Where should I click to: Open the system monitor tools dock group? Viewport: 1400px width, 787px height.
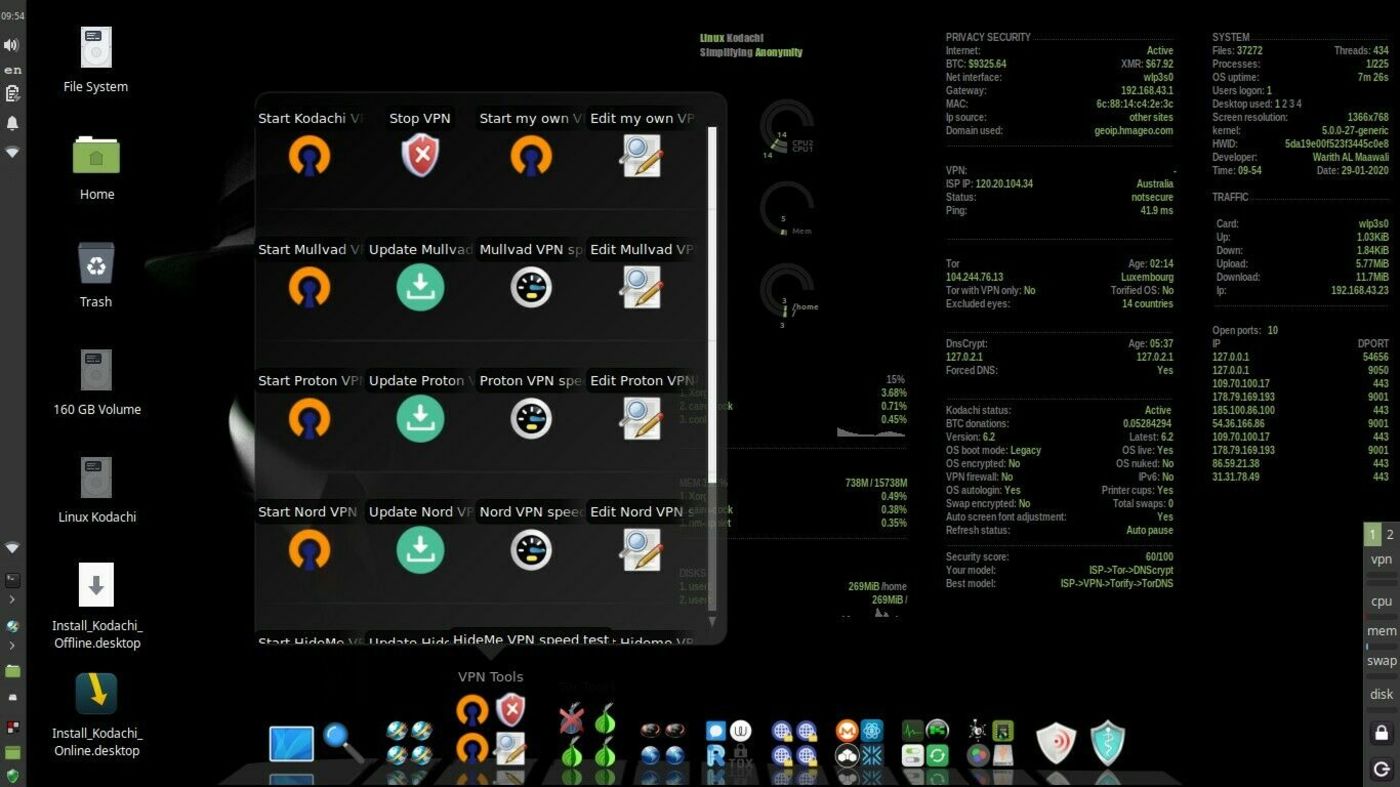click(925, 743)
